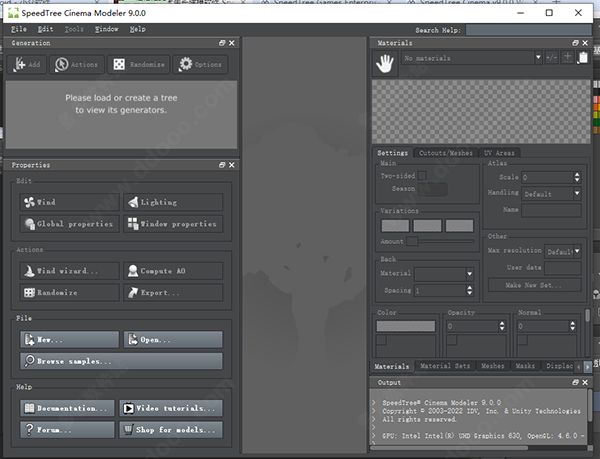Open the No materials dropdown

(471, 58)
